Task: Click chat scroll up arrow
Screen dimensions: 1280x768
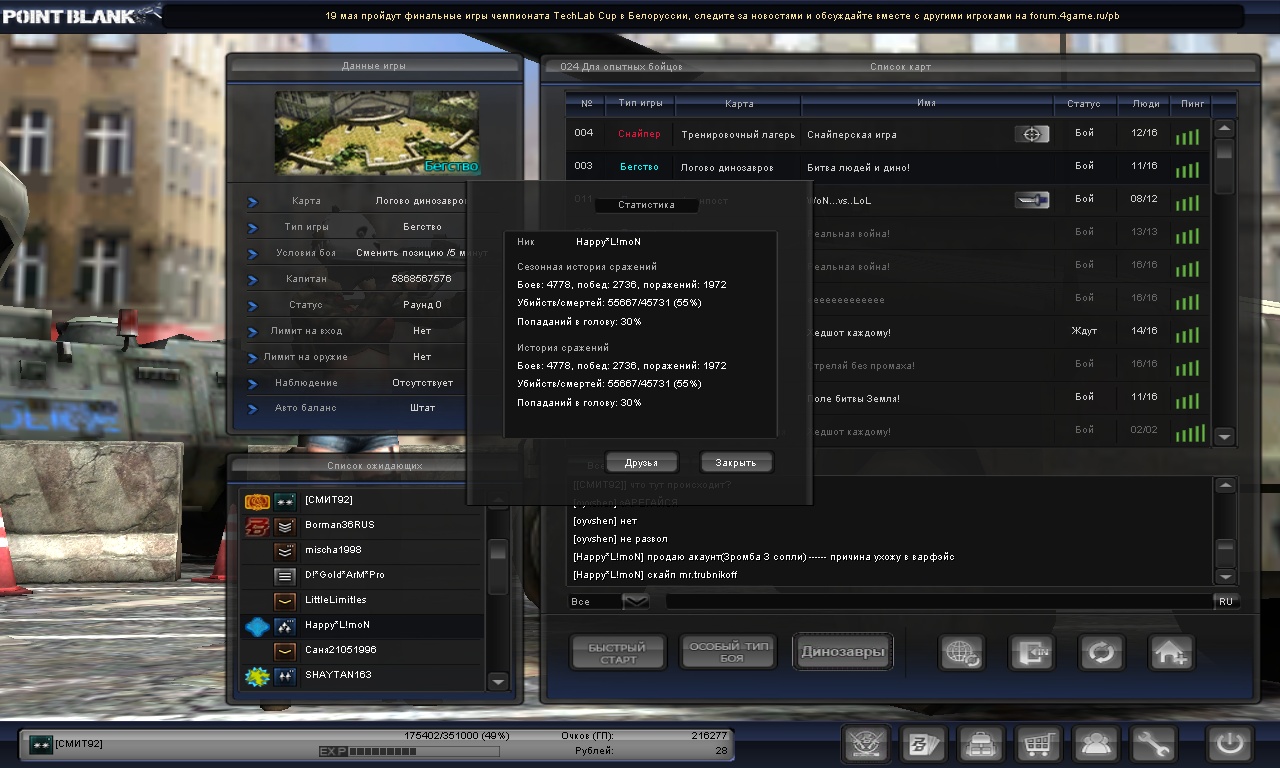Action: click(1225, 486)
